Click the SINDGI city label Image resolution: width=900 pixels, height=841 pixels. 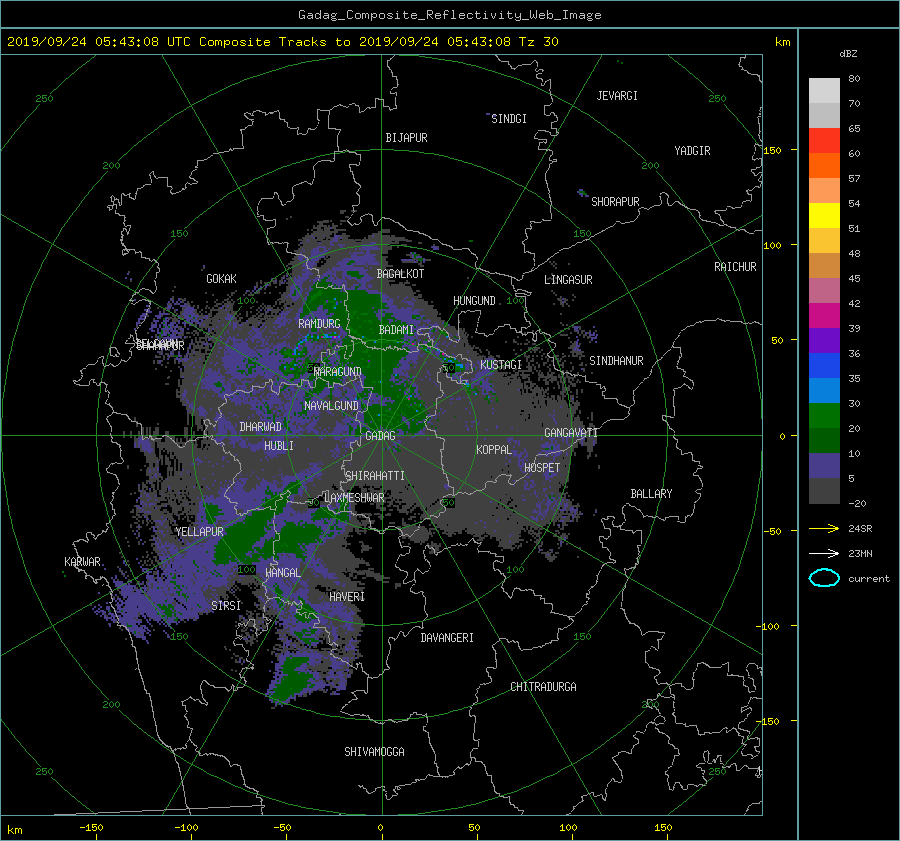tap(509, 119)
